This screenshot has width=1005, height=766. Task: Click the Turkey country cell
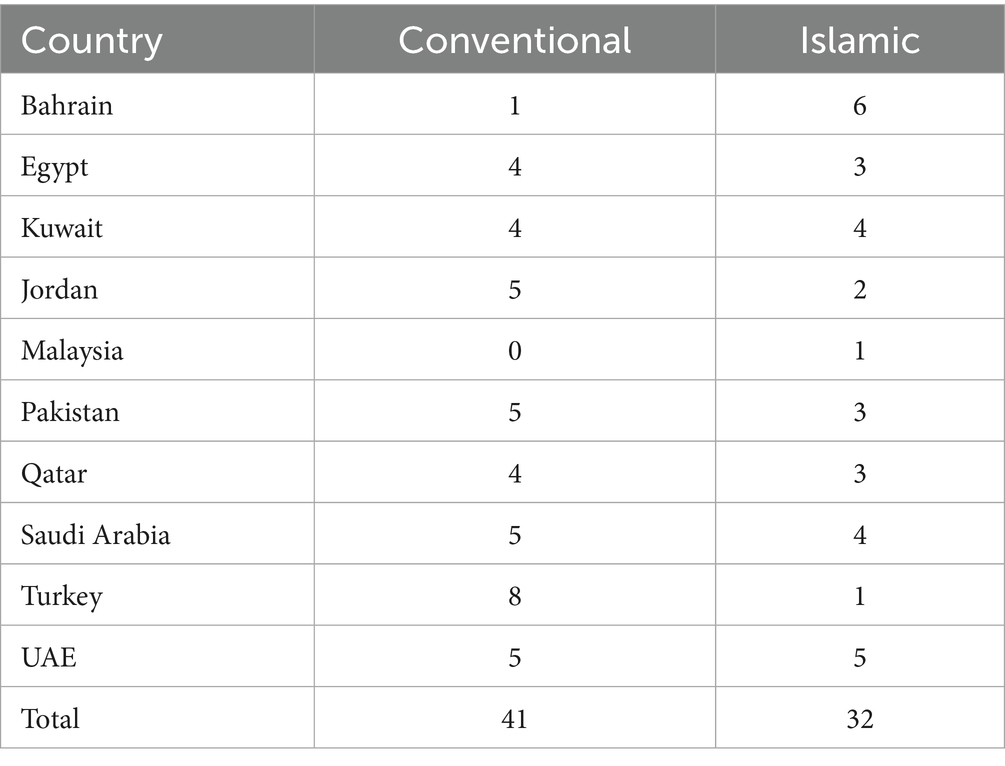(x=61, y=596)
